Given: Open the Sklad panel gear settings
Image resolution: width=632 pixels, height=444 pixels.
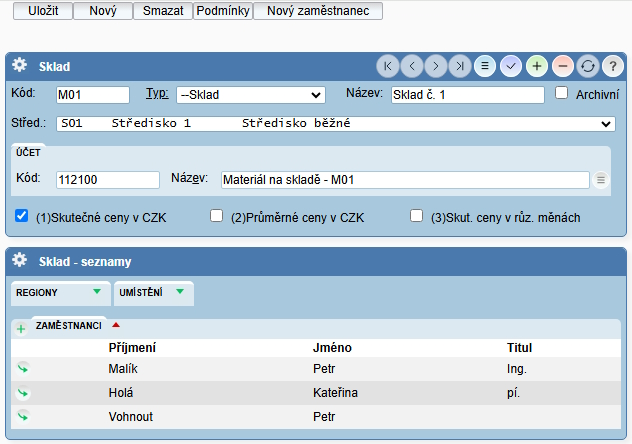Looking at the screenshot, I should pos(19,65).
